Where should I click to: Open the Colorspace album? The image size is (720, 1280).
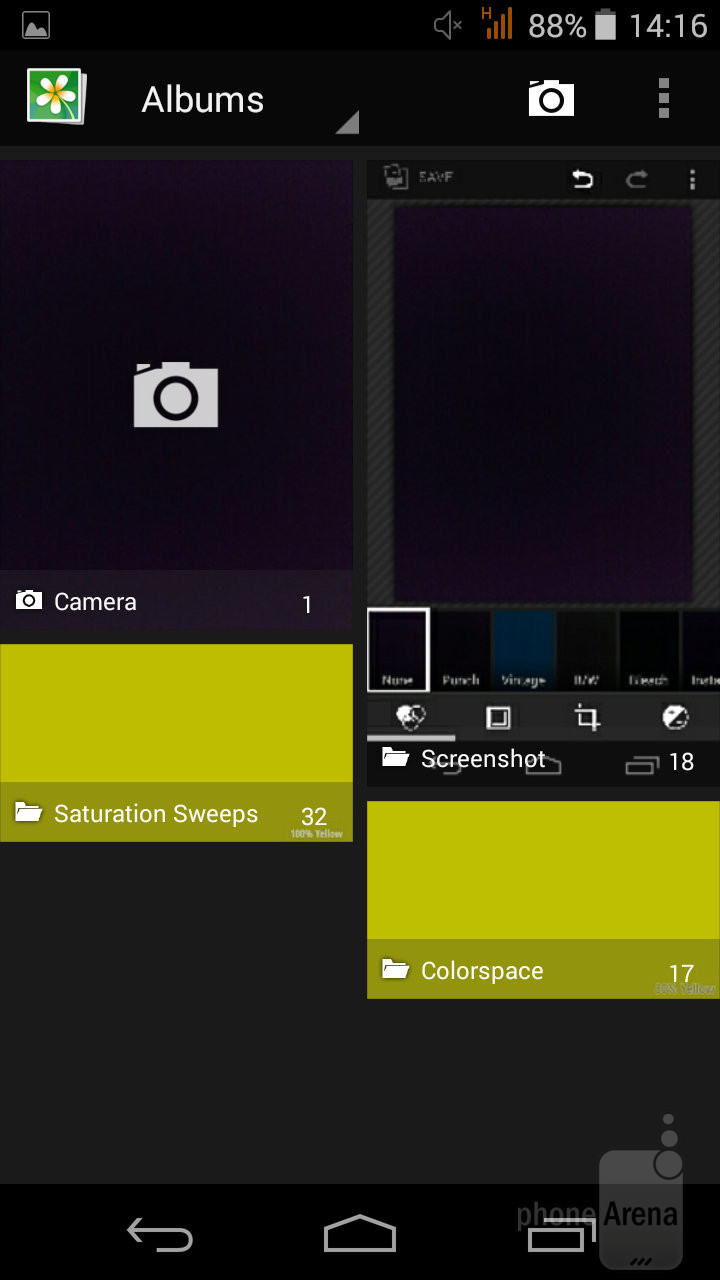543,869
